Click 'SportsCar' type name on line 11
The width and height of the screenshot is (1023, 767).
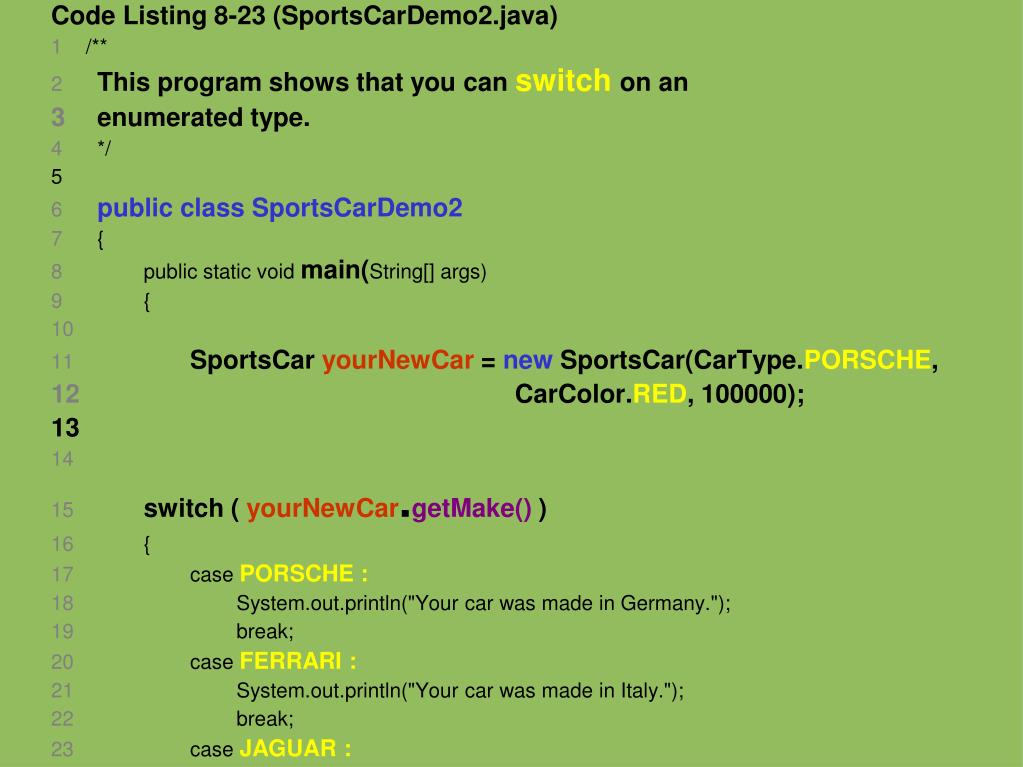click(252, 360)
